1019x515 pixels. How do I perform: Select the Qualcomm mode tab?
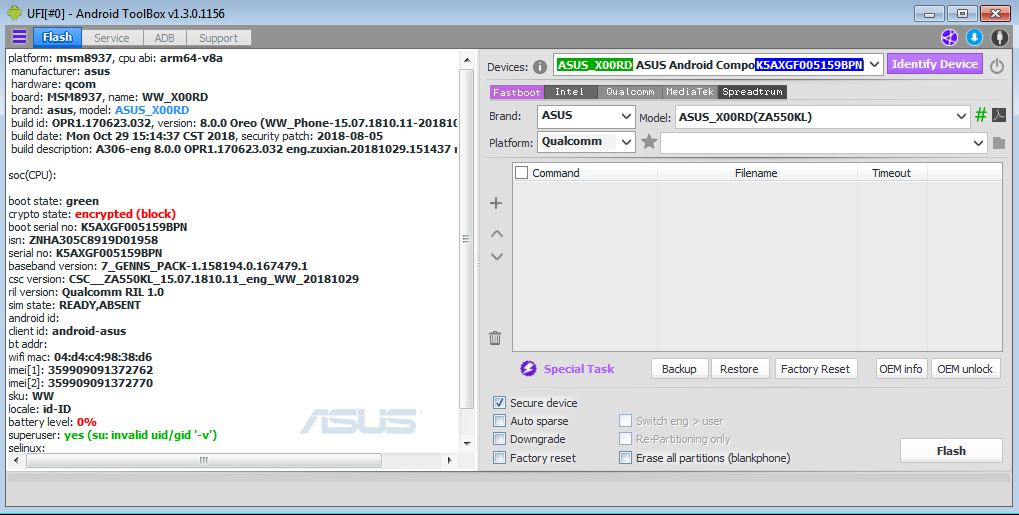[x=630, y=92]
